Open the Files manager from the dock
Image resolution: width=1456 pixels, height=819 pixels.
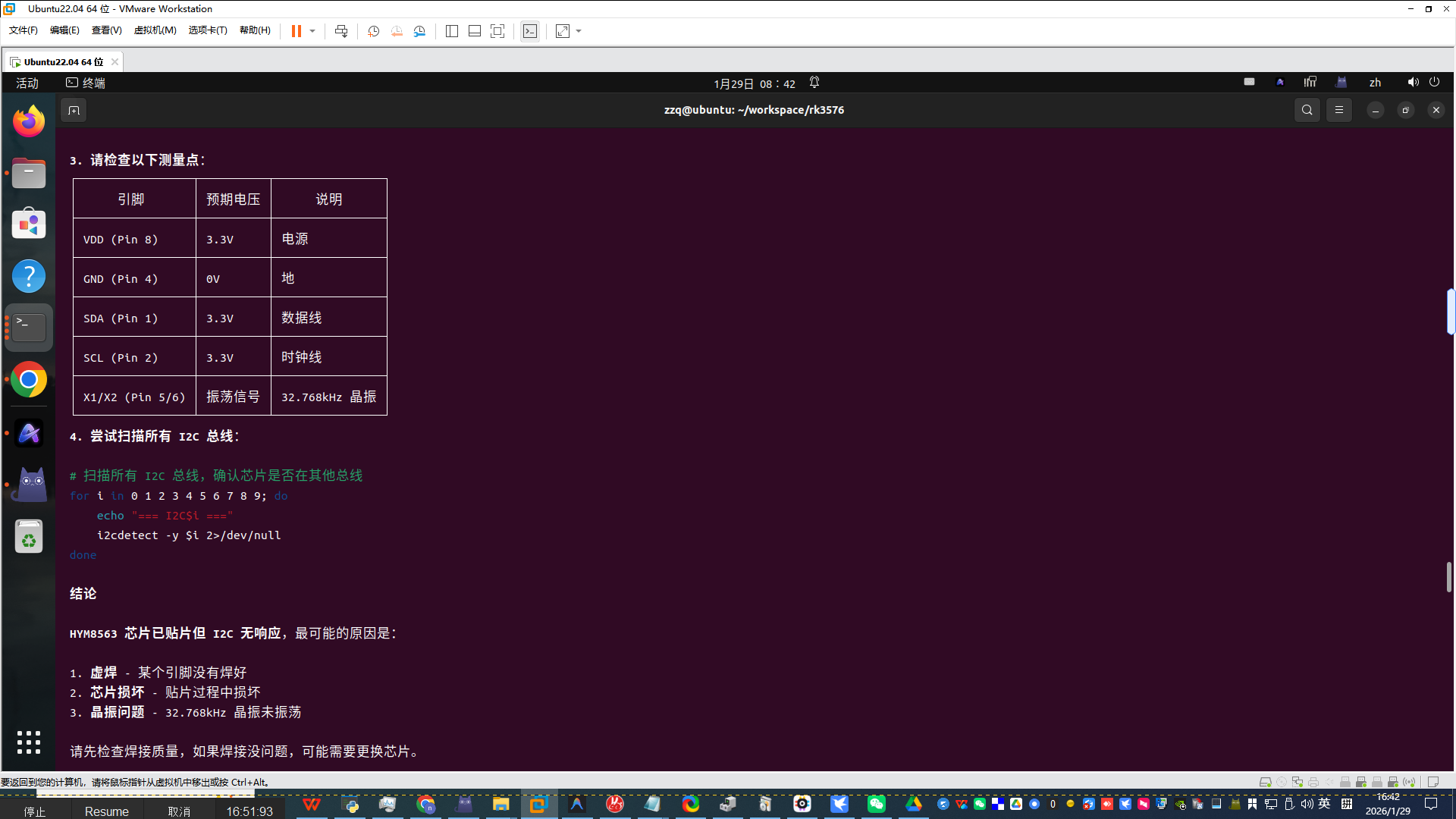(29, 174)
